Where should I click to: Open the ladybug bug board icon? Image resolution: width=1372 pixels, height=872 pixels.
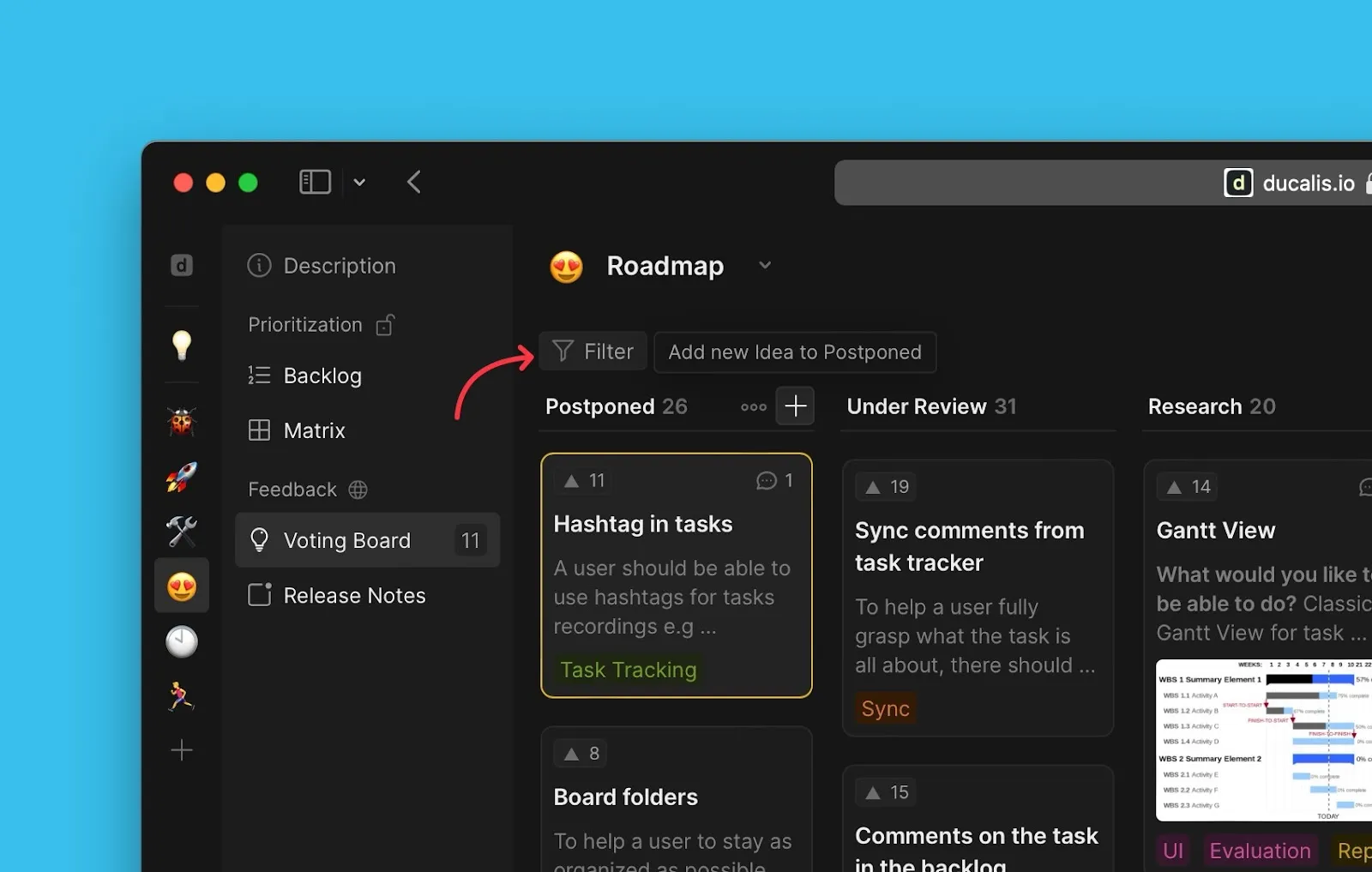[x=182, y=422]
